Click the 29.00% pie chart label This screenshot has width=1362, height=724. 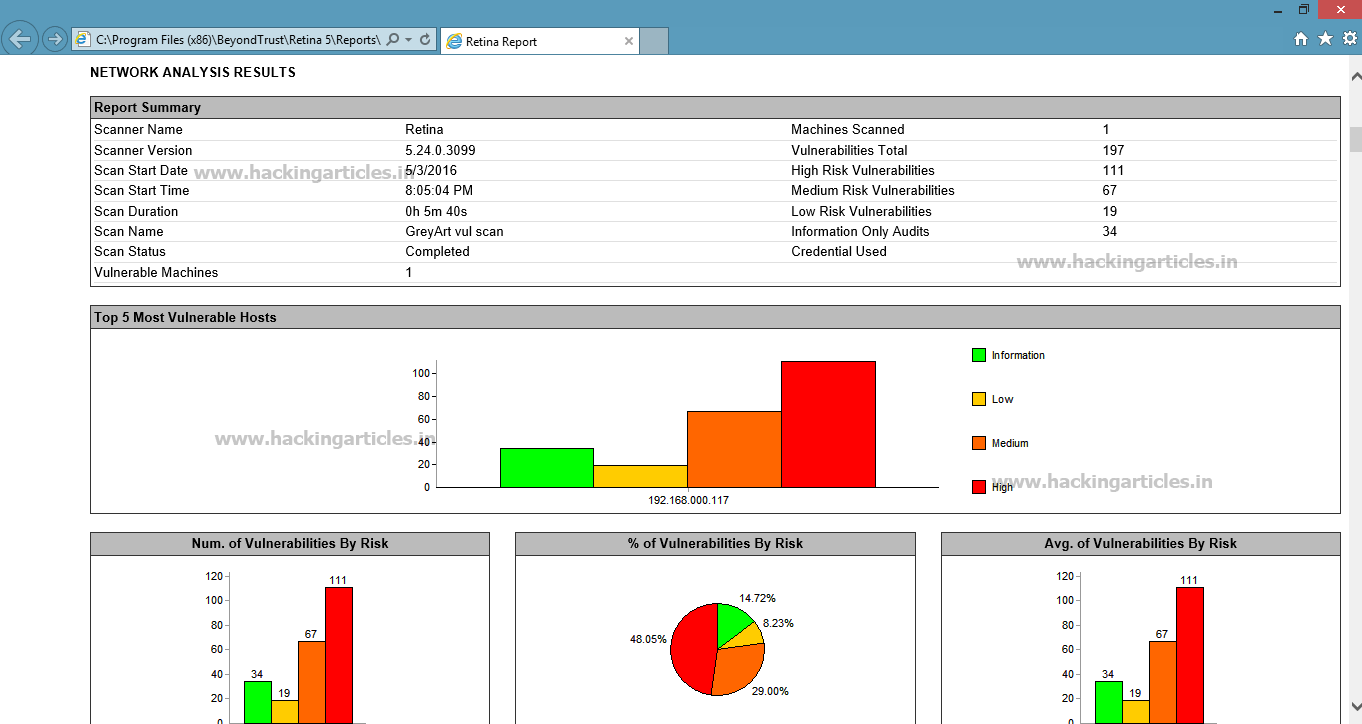770,691
